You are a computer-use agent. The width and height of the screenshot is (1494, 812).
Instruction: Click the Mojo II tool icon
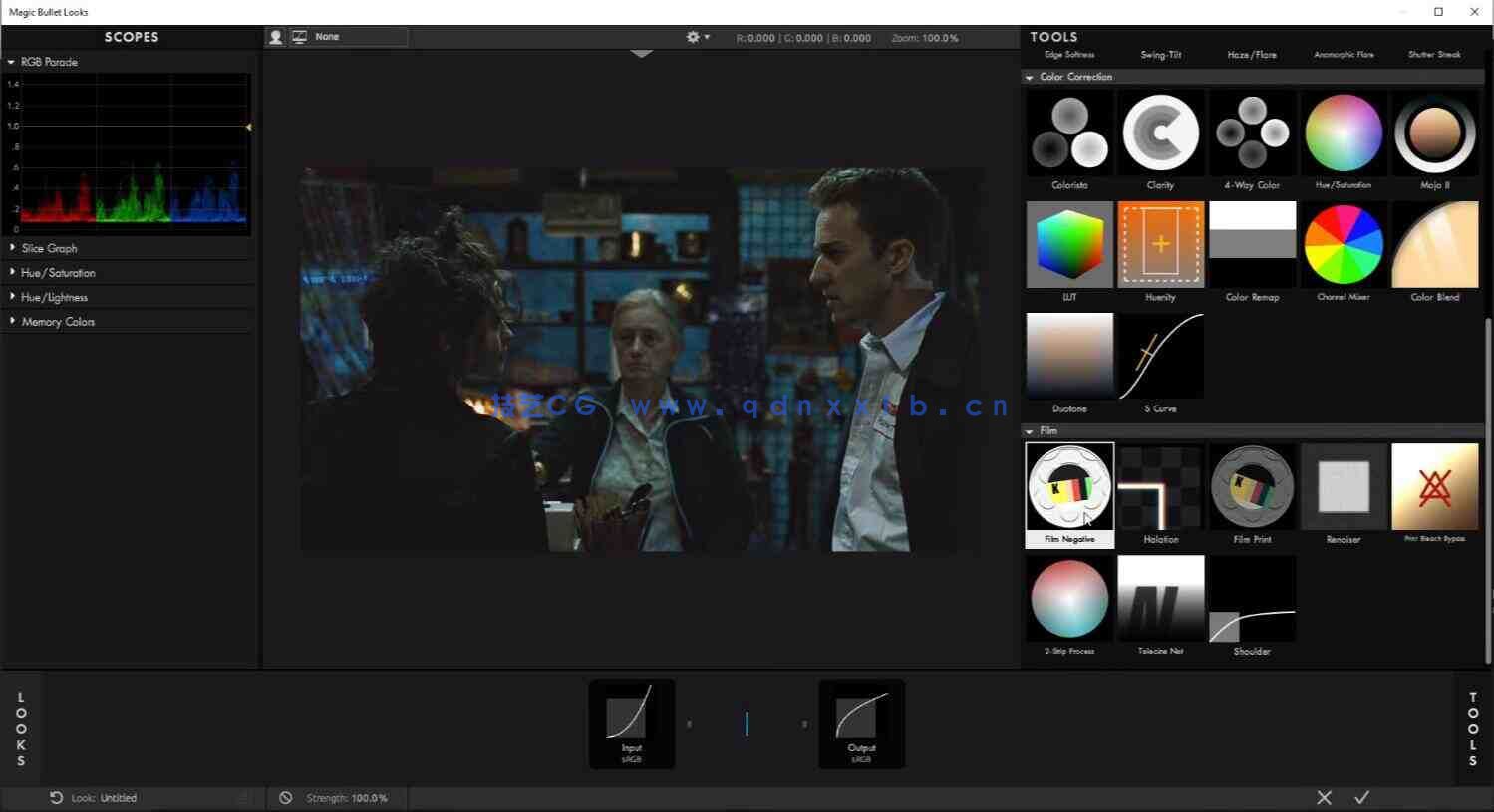[1434, 134]
